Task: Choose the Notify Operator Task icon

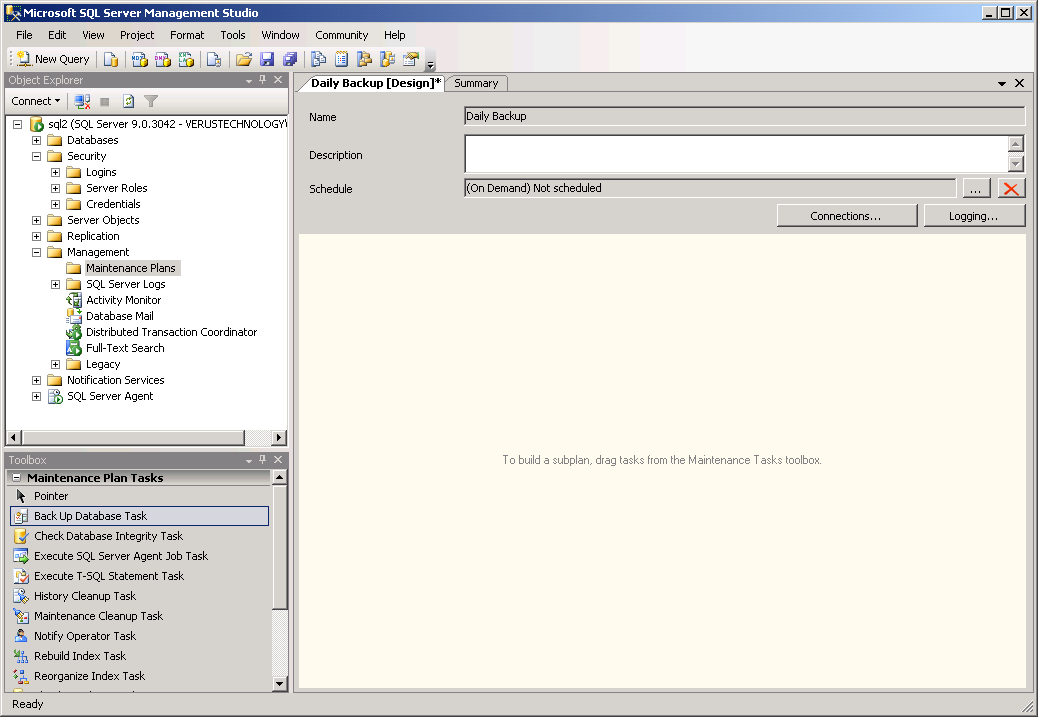Action: 21,636
